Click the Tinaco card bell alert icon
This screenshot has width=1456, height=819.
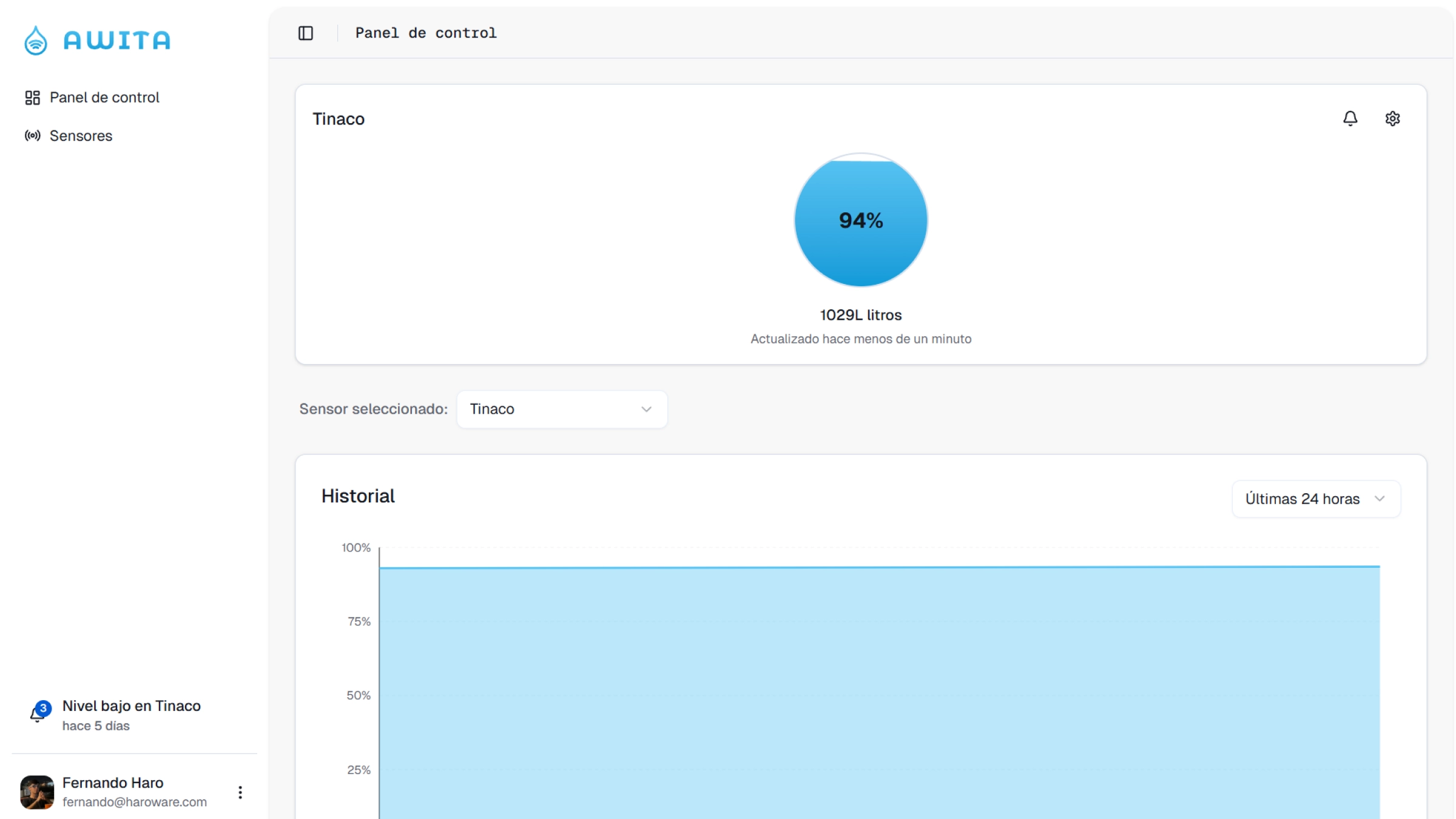coord(1350,118)
